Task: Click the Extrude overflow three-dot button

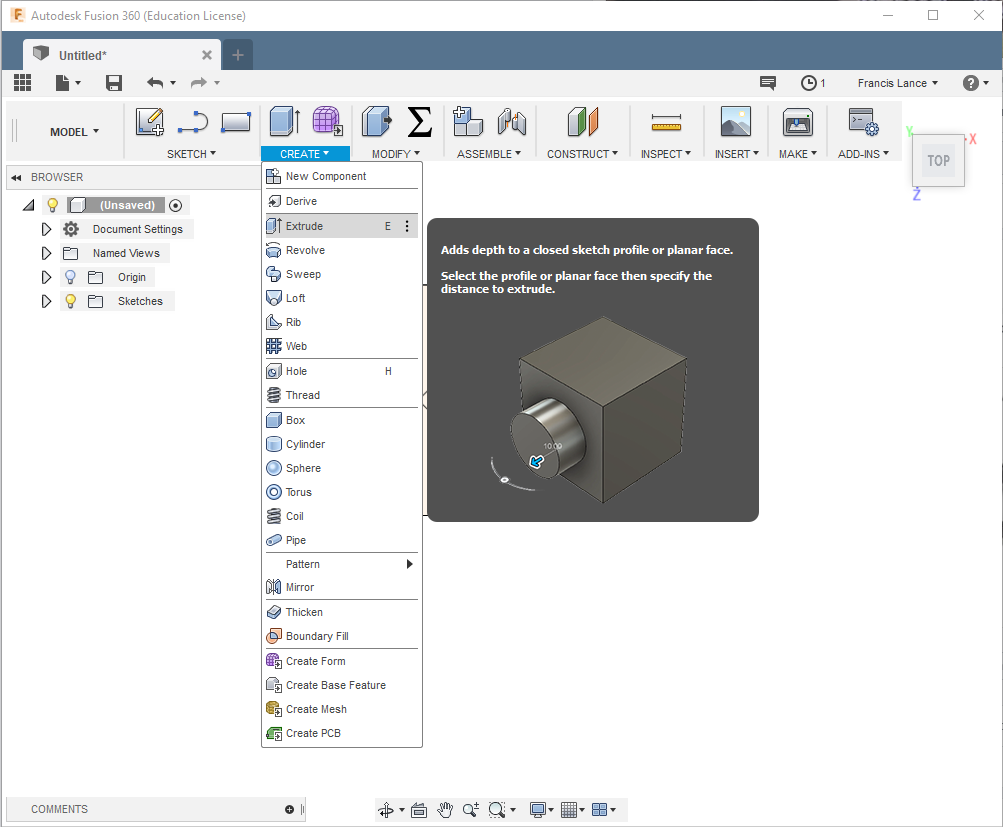Action: (x=407, y=226)
